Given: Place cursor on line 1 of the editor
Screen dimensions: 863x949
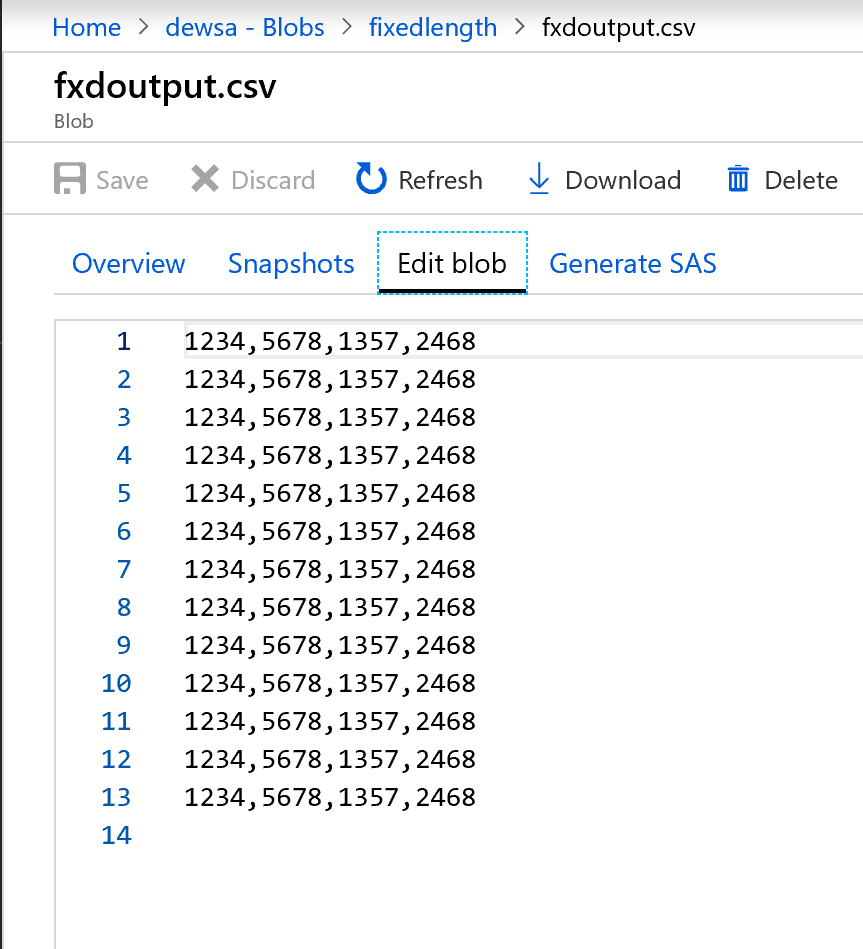Looking at the screenshot, I should pos(330,341).
